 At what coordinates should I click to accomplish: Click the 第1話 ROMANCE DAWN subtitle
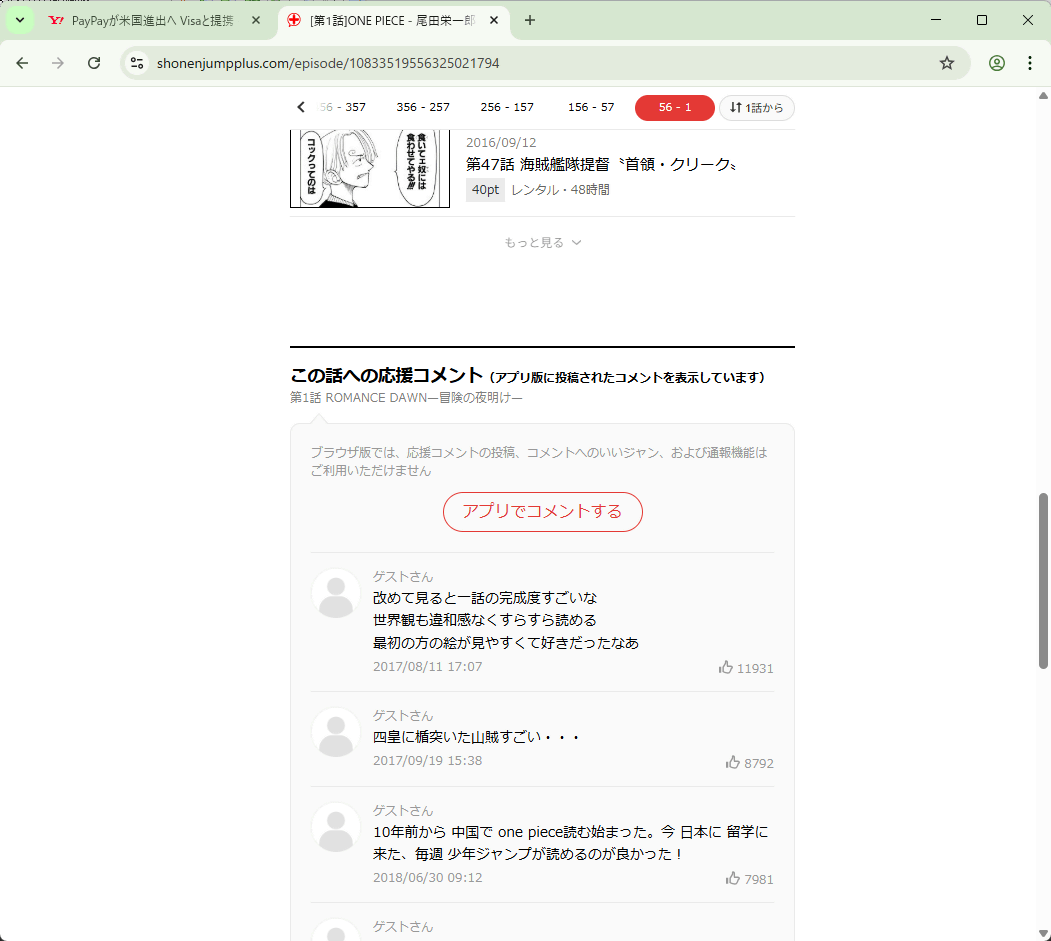coord(406,398)
